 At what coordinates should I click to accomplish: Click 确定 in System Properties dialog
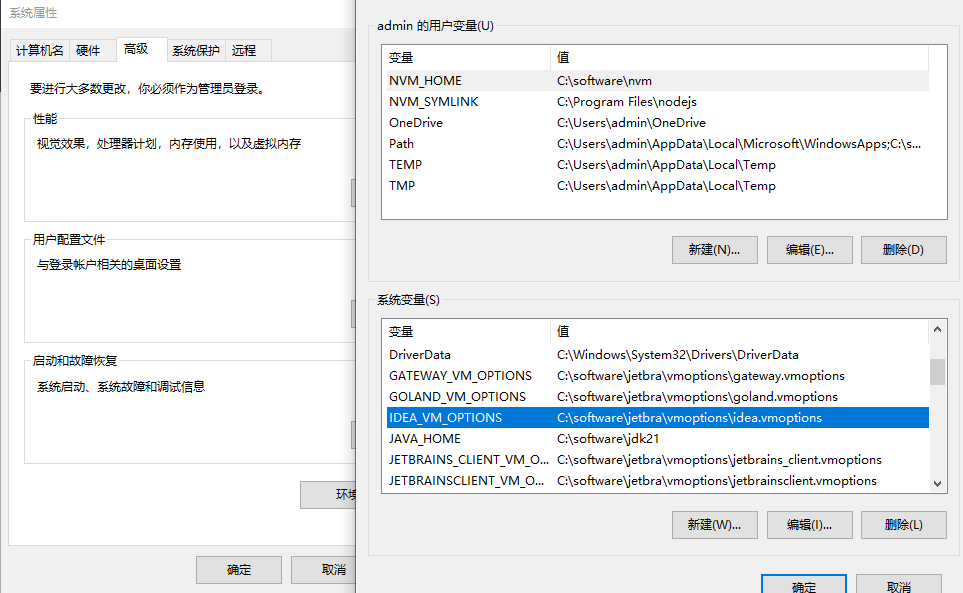coord(239,570)
